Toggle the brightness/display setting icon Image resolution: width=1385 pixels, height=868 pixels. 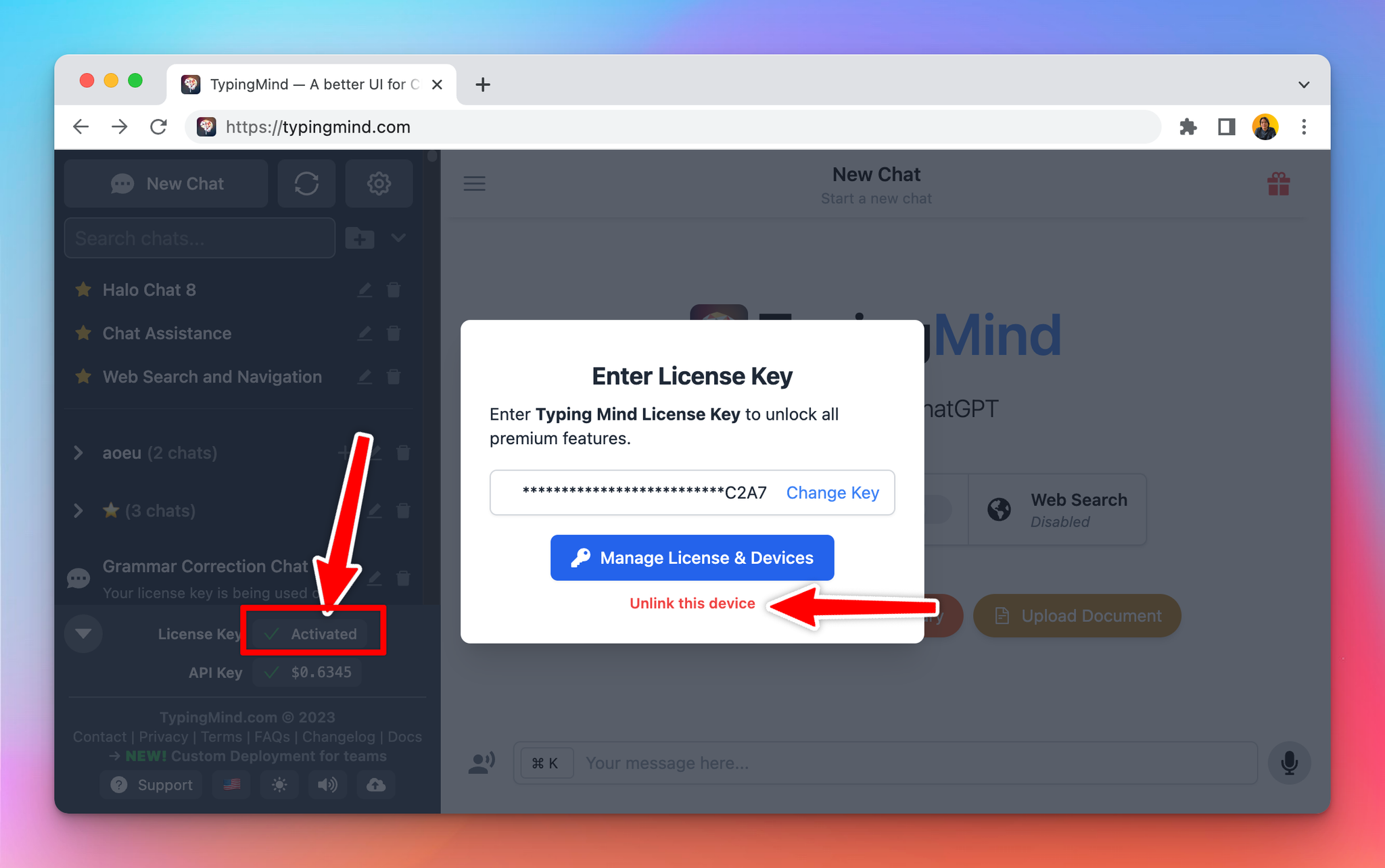tap(278, 785)
